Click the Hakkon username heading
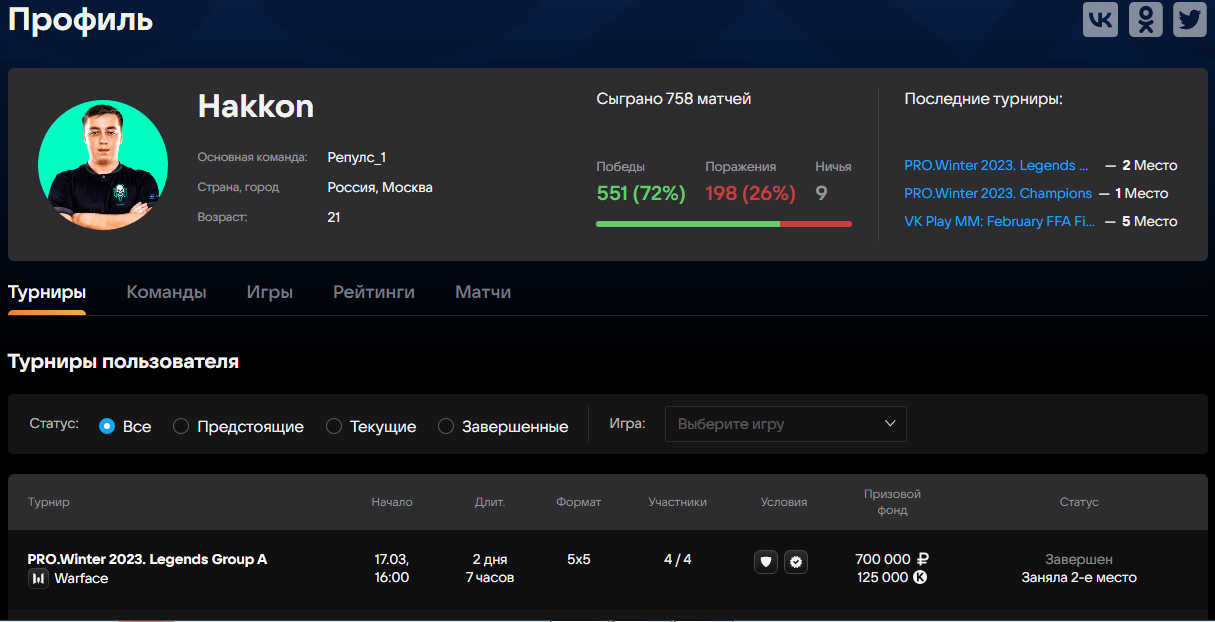Image resolution: width=1215 pixels, height=622 pixels. (256, 105)
